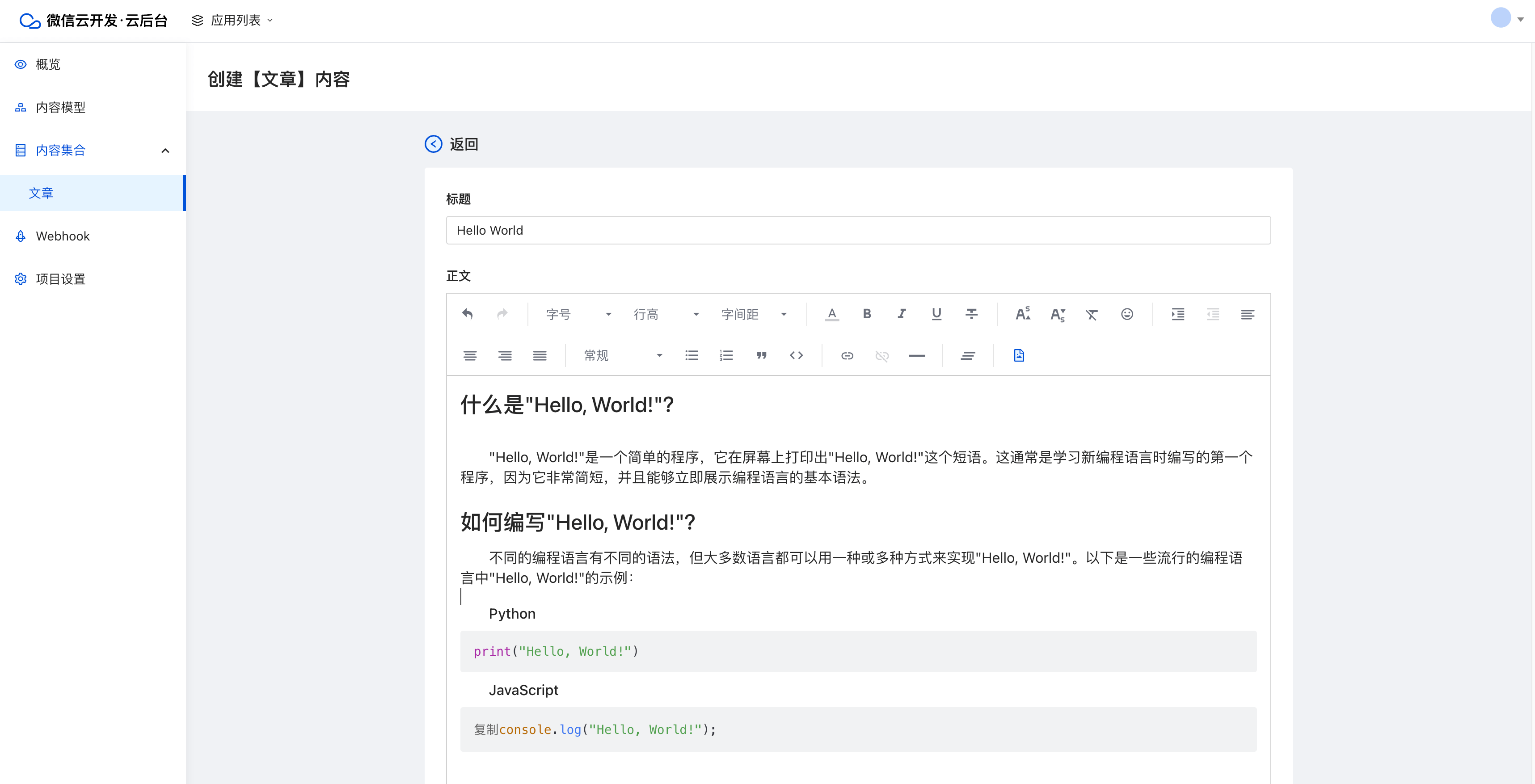Insert a code block
Image resolution: width=1535 pixels, height=784 pixels.
coord(796,356)
